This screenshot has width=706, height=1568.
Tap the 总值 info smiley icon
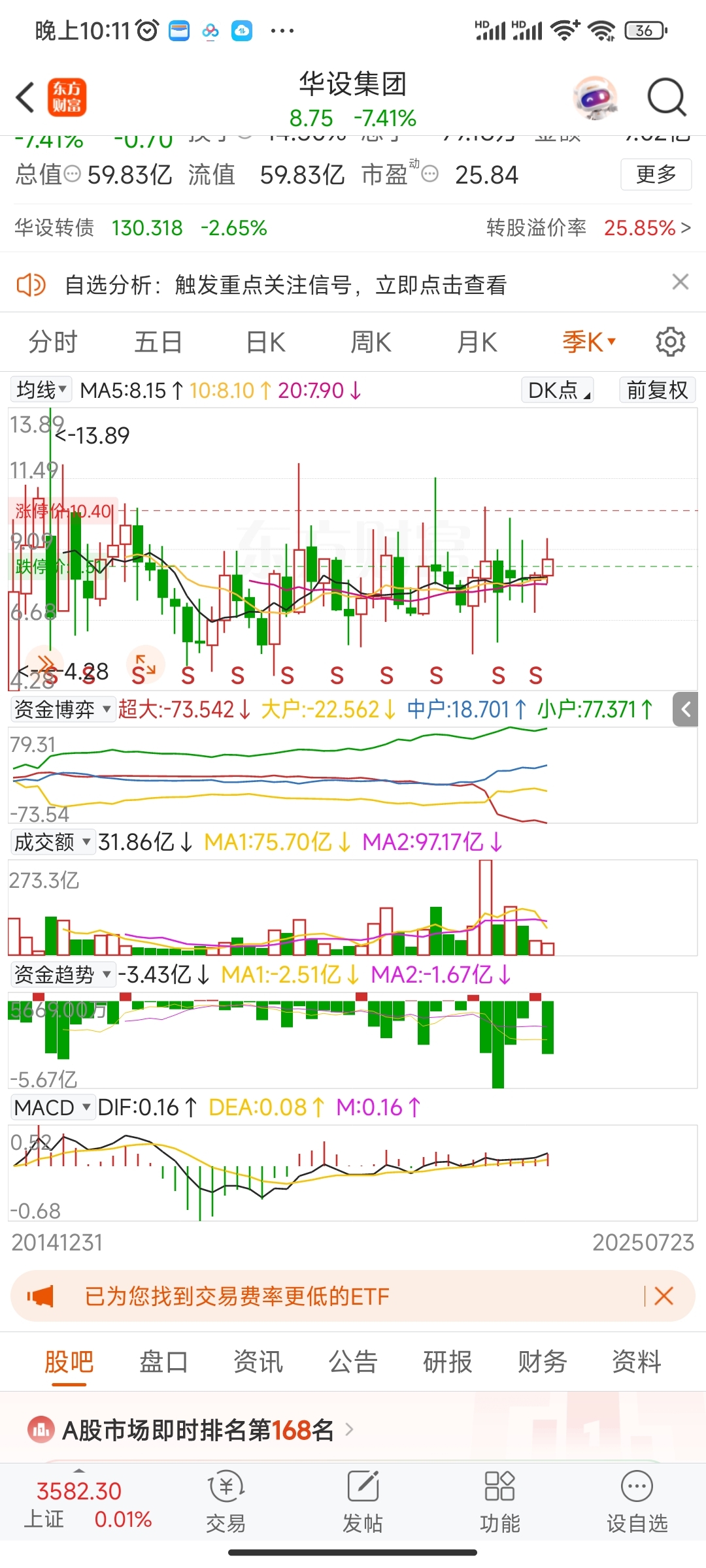(72, 174)
